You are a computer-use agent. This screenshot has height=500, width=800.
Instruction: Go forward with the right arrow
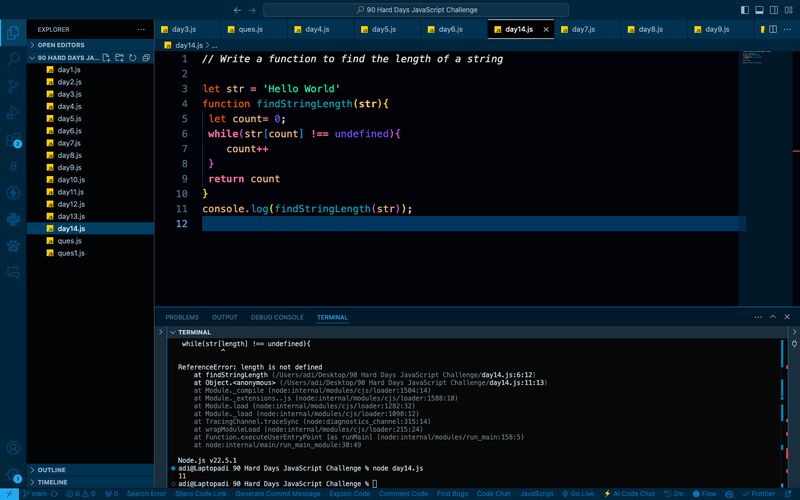[x=252, y=10]
